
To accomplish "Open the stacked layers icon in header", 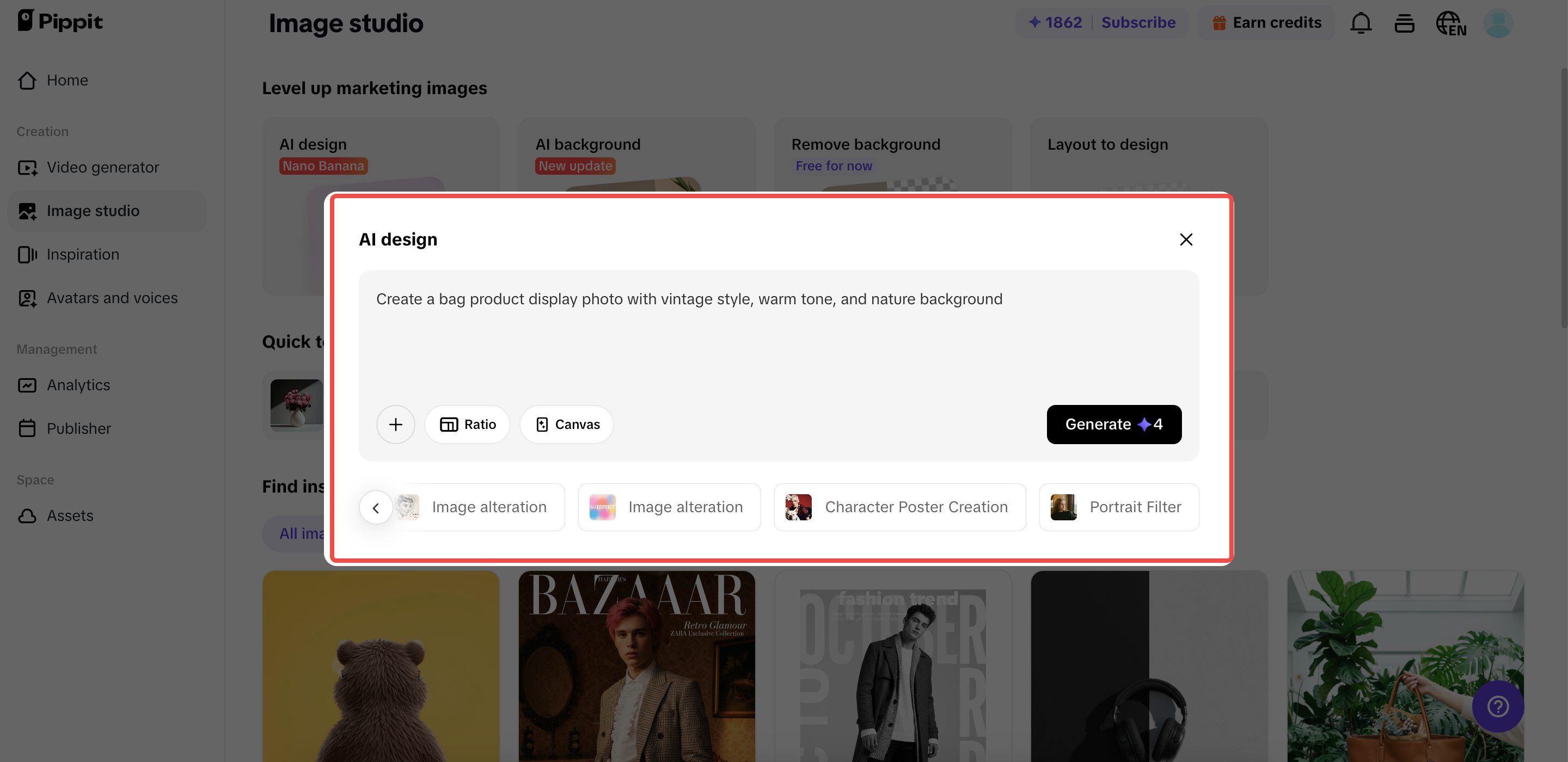I will 1404,23.
